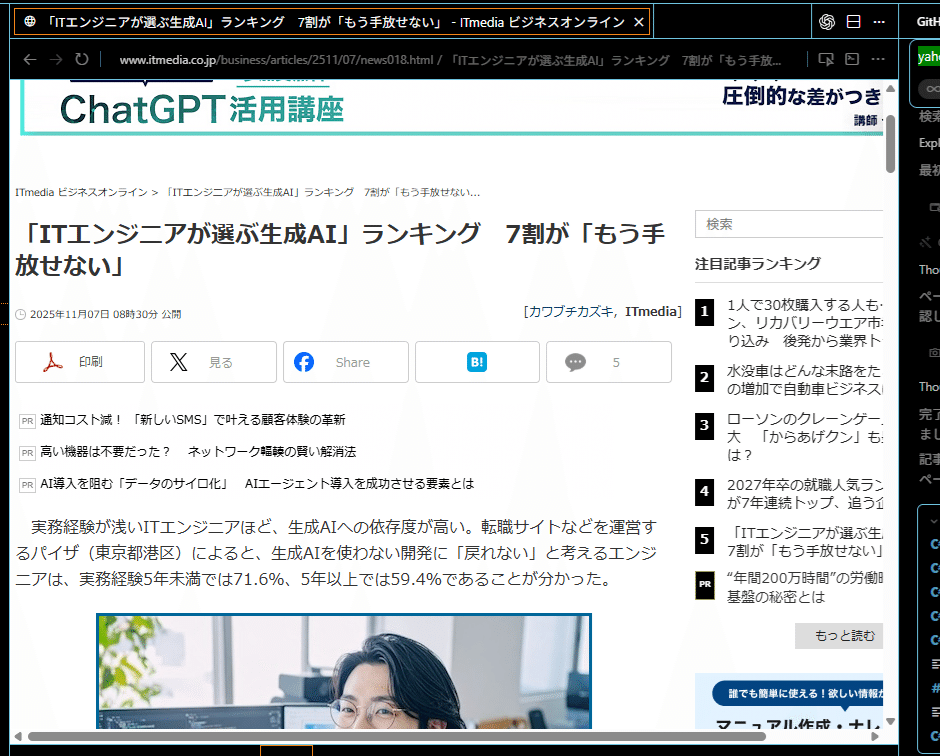Click the 印刷 print button

click(80, 362)
